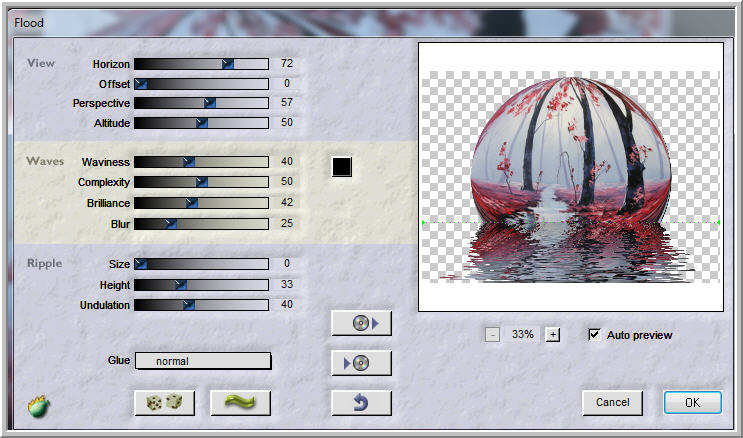Click the Waviness value field
Viewport: 743px width, 438px height.
(287, 161)
